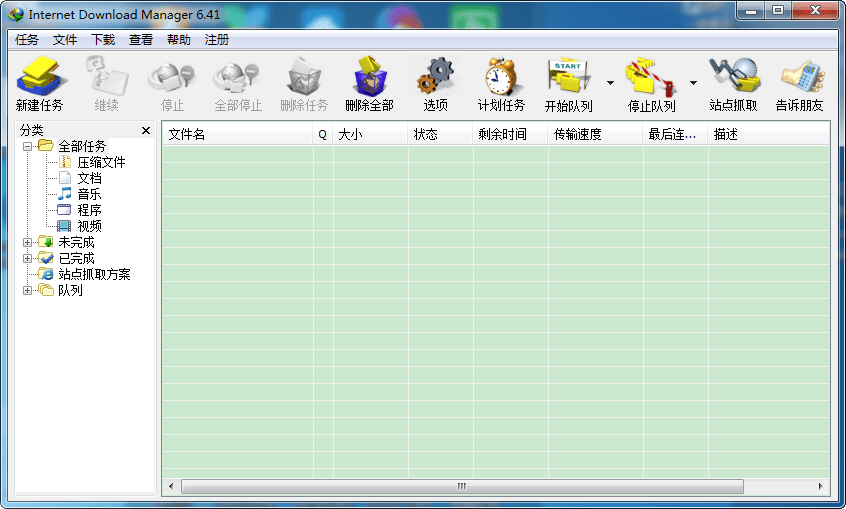Open the 计划任务 scheduler clock icon
This screenshot has height=509, width=846.
501,76
